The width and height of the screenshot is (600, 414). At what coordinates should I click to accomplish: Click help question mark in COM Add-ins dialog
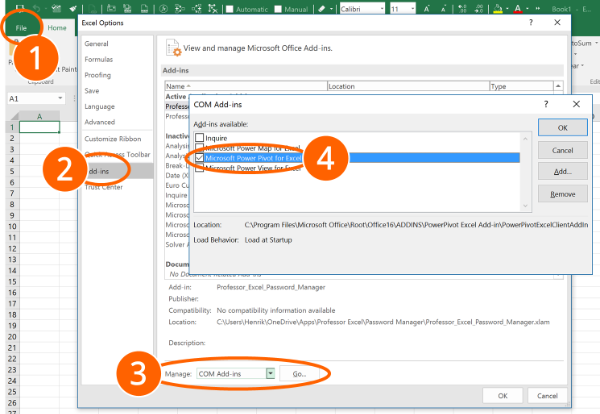tap(546, 104)
